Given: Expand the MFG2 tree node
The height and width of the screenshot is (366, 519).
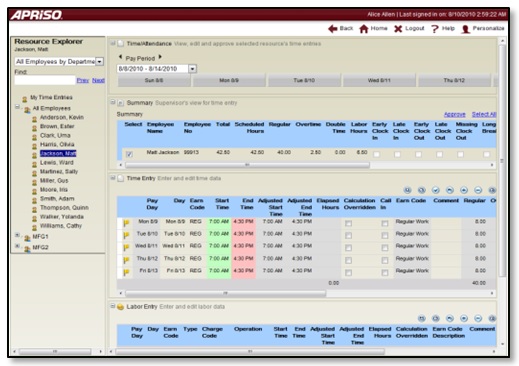Looking at the screenshot, I should point(17,246).
